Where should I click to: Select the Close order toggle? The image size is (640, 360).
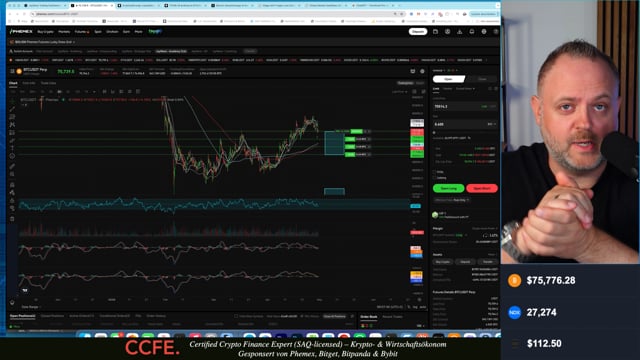point(482,79)
